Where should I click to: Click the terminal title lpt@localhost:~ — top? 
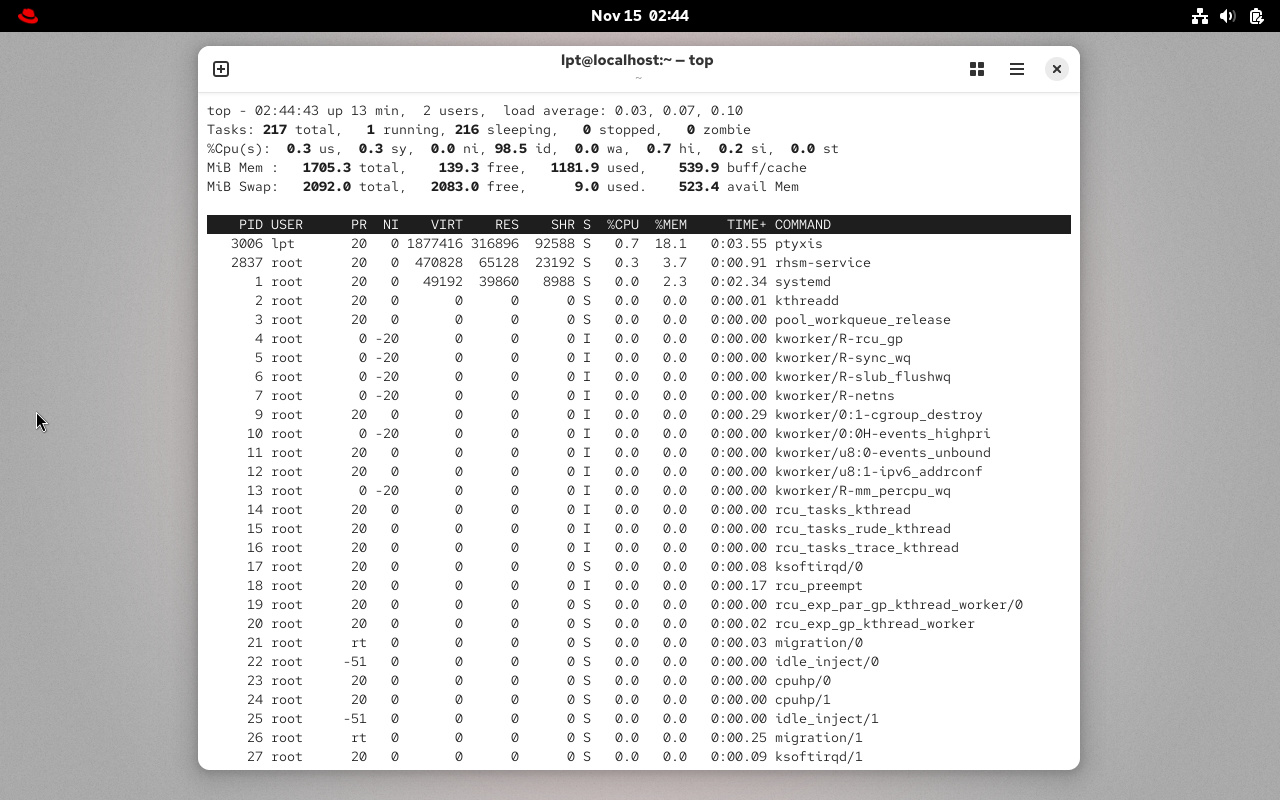pyautogui.click(x=637, y=60)
